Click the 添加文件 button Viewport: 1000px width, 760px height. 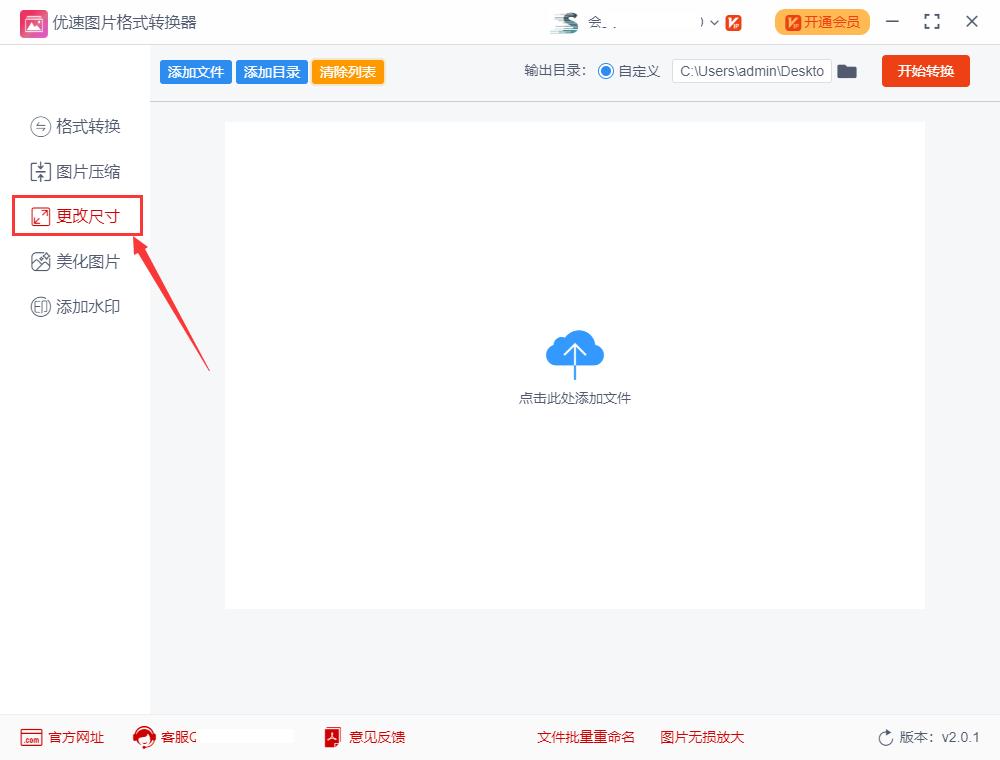coord(195,71)
